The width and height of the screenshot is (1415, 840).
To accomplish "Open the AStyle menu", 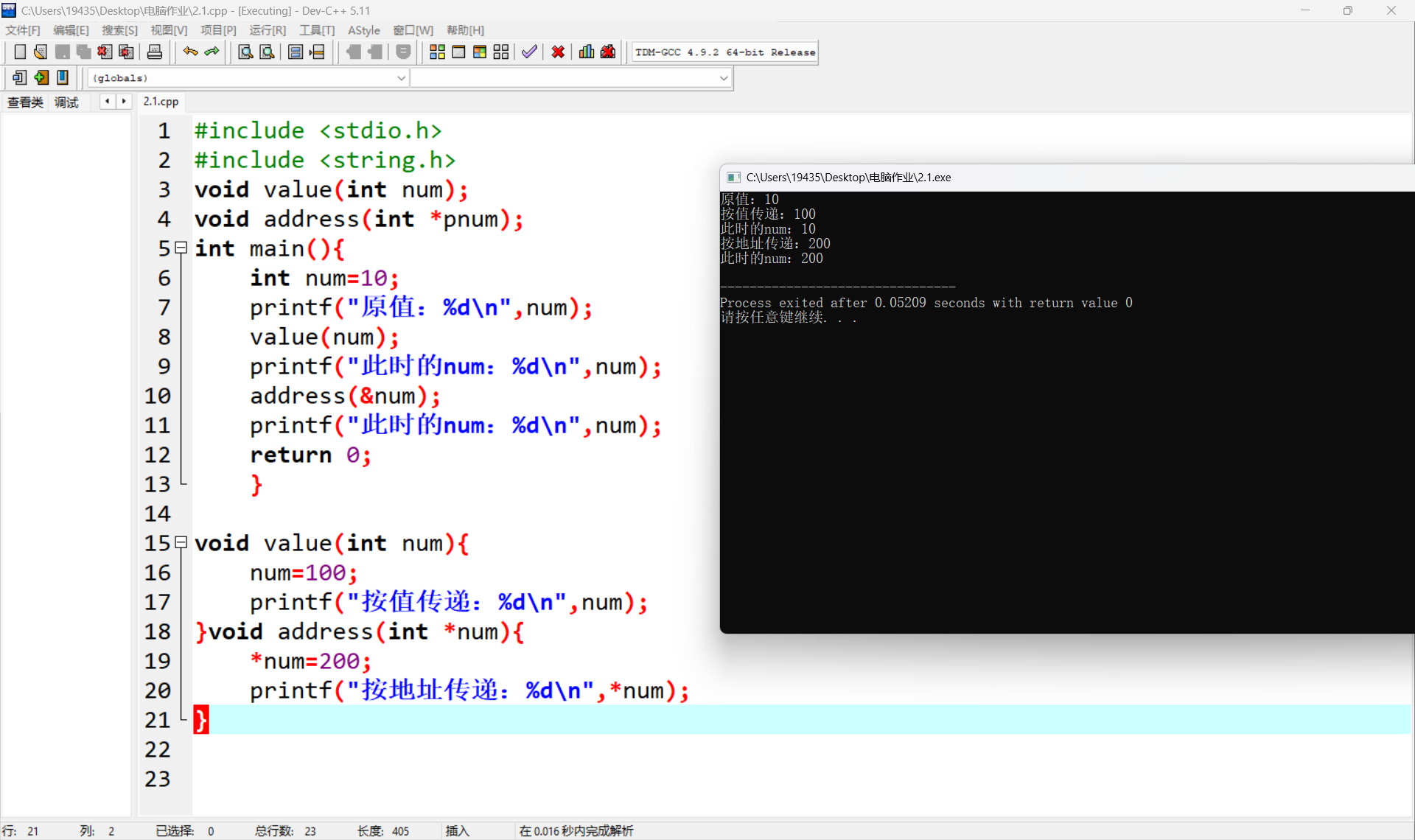I will click(x=363, y=30).
